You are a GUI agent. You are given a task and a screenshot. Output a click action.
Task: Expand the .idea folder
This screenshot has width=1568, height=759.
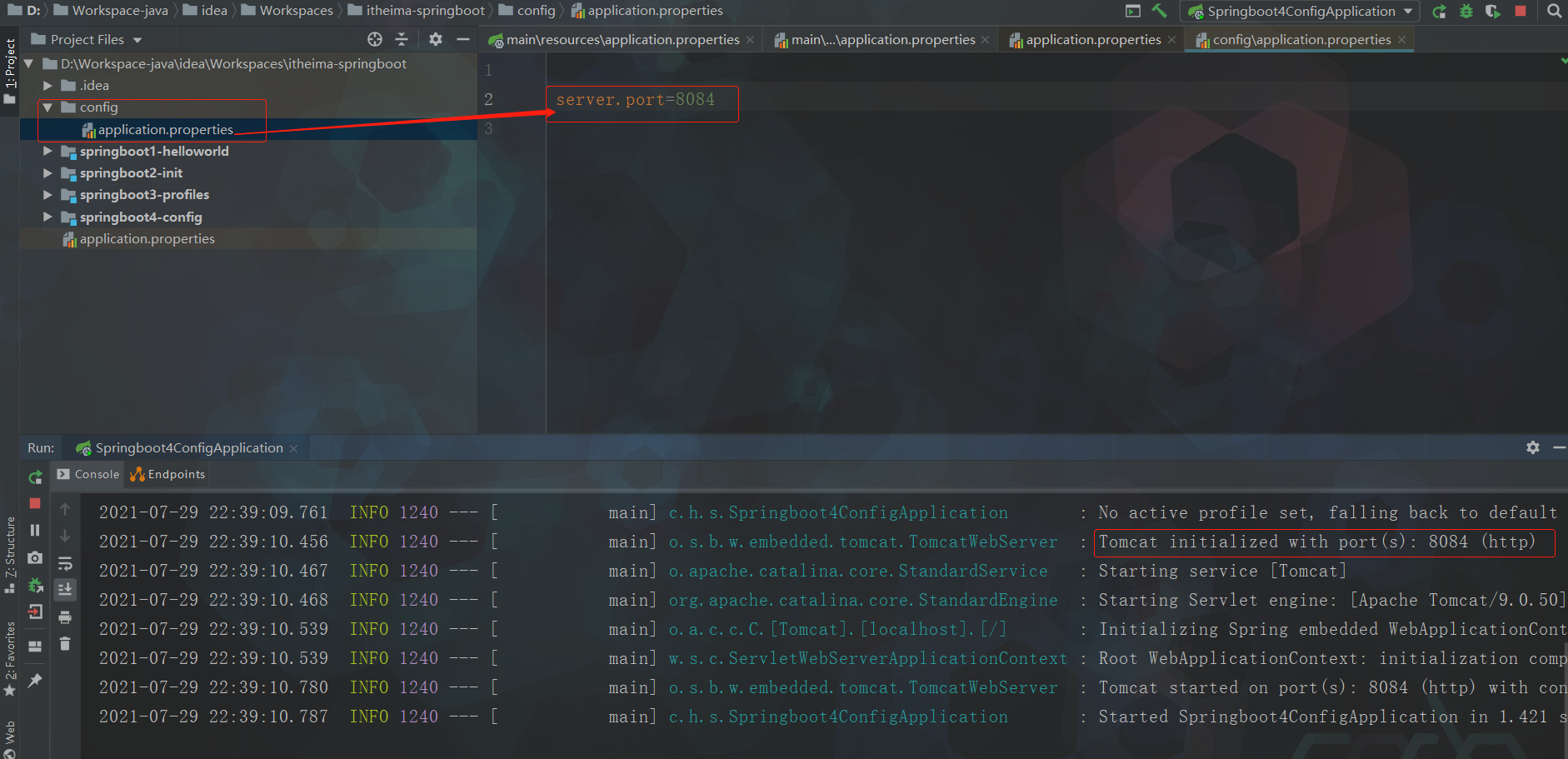(47, 85)
